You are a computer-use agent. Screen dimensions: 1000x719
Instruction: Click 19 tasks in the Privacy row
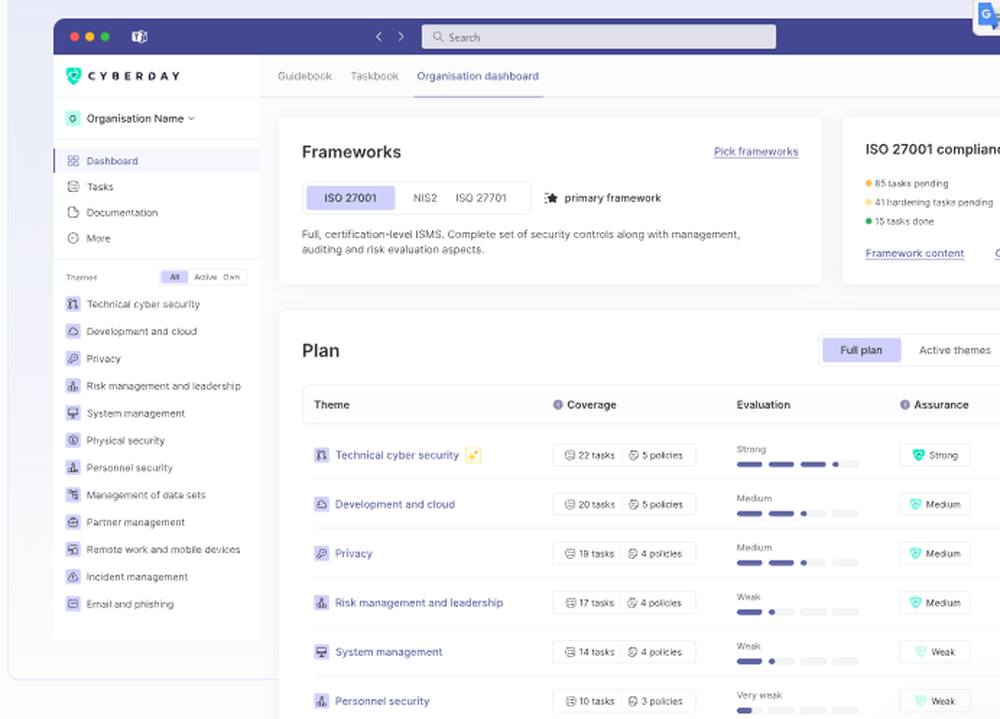(x=589, y=553)
